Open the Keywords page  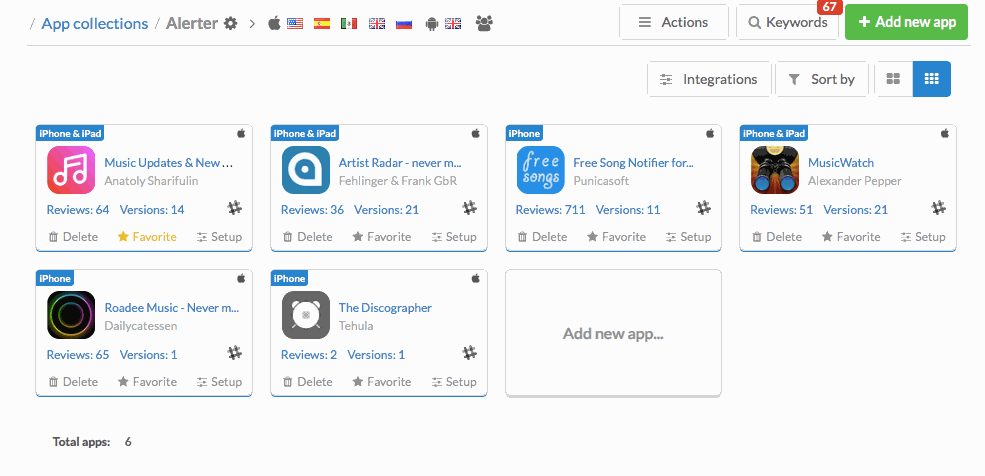tap(787, 22)
